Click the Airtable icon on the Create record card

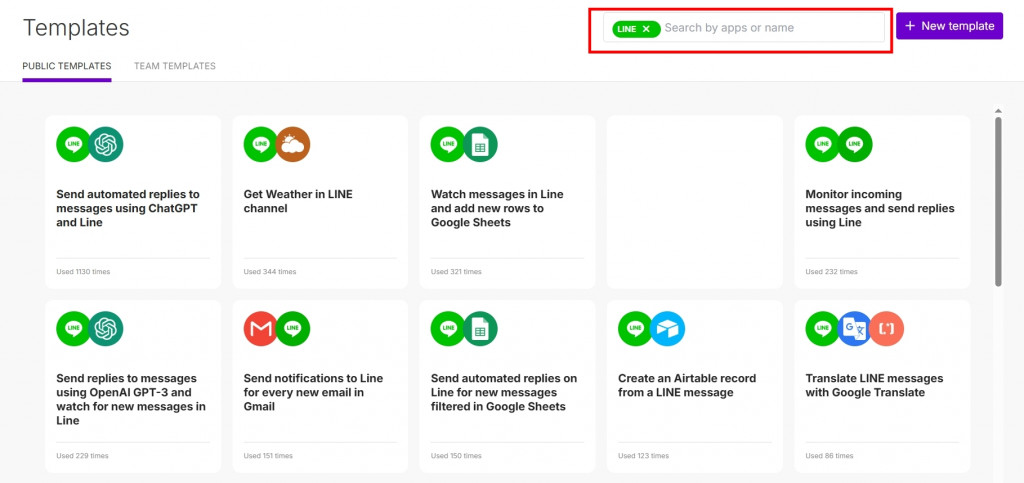(x=668, y=328)
